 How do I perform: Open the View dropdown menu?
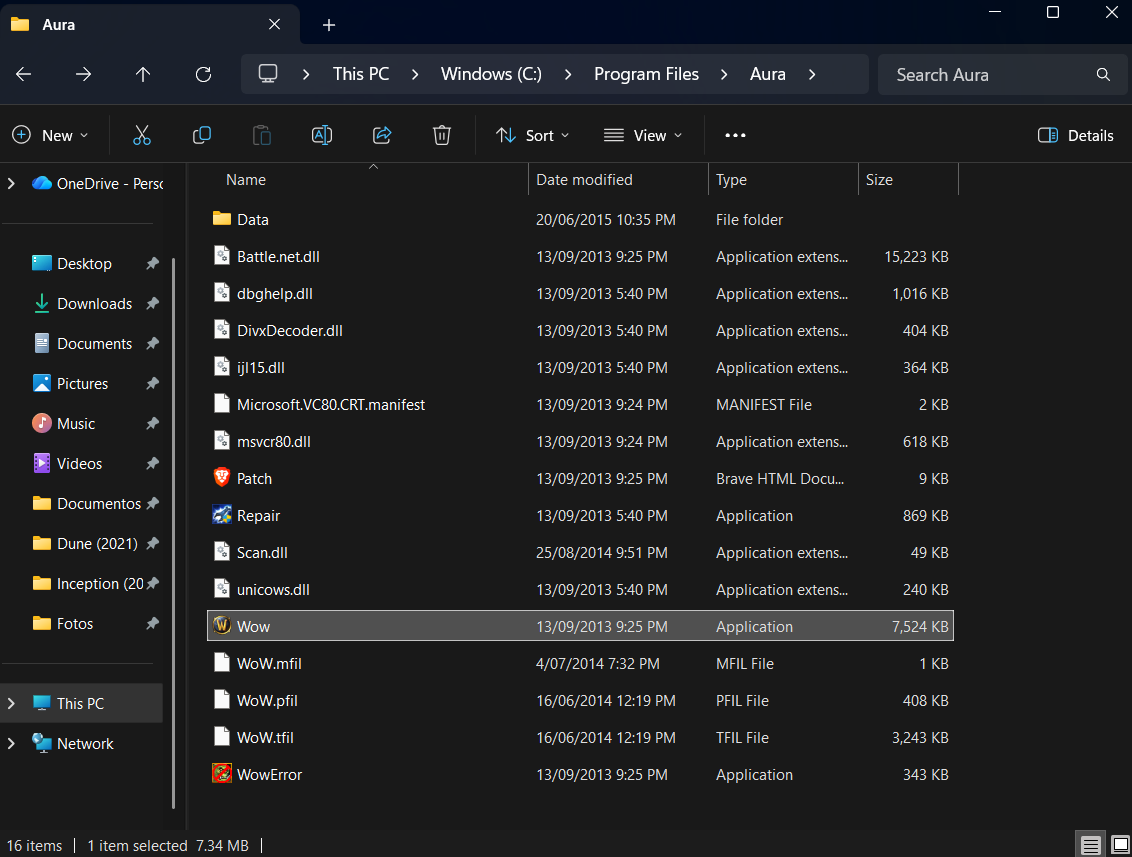click(x=643, y=135)
